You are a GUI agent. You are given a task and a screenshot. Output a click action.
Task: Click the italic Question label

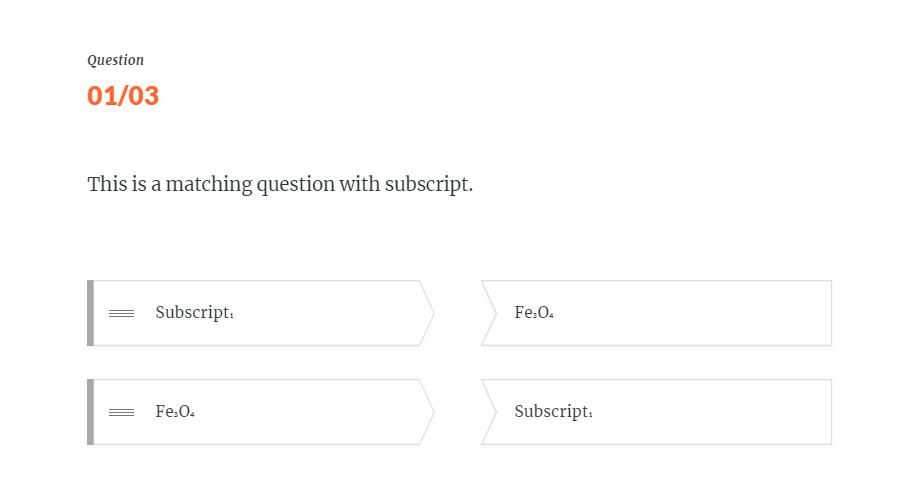click(115, 60)
